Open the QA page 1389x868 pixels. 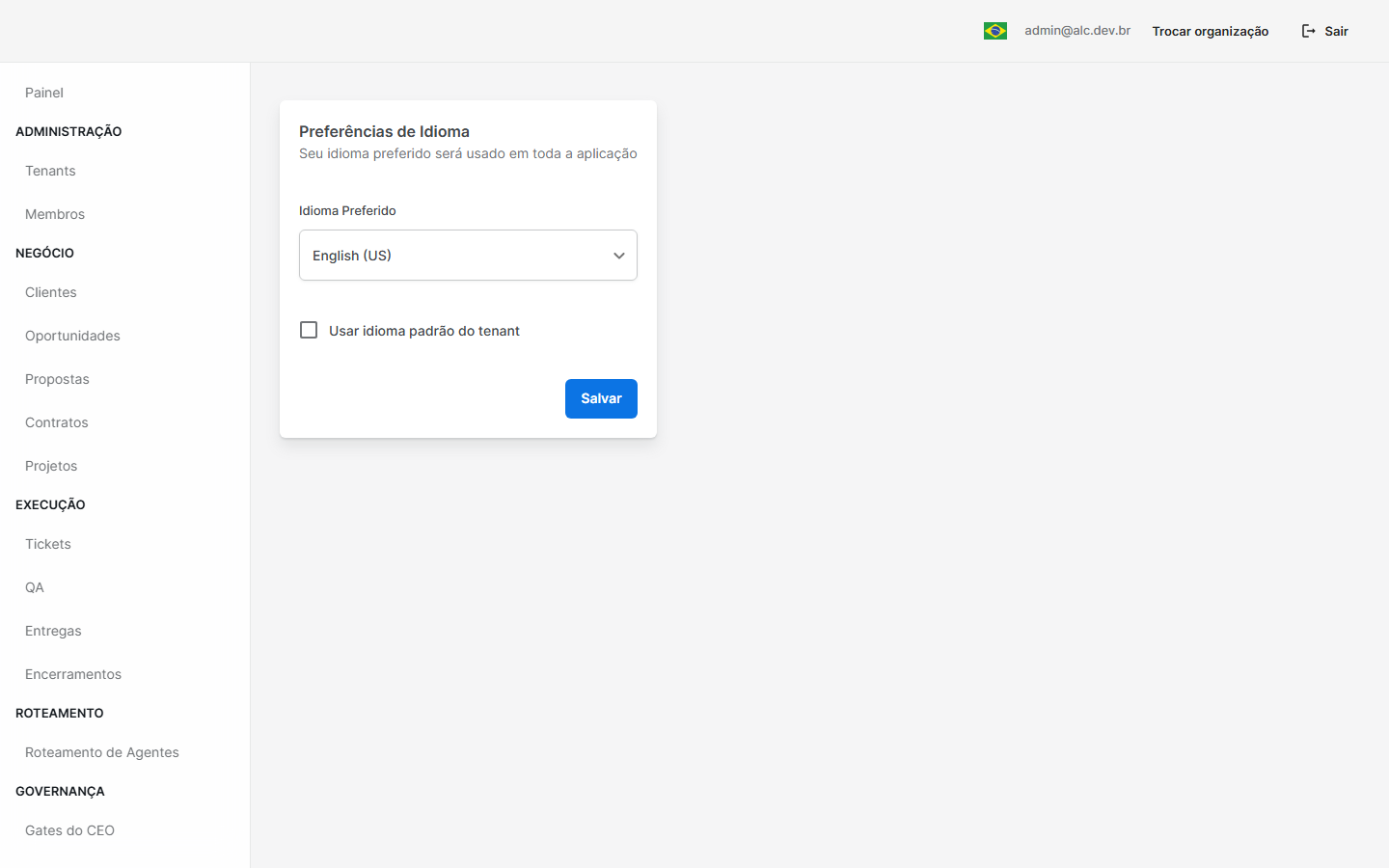(35, 587)
